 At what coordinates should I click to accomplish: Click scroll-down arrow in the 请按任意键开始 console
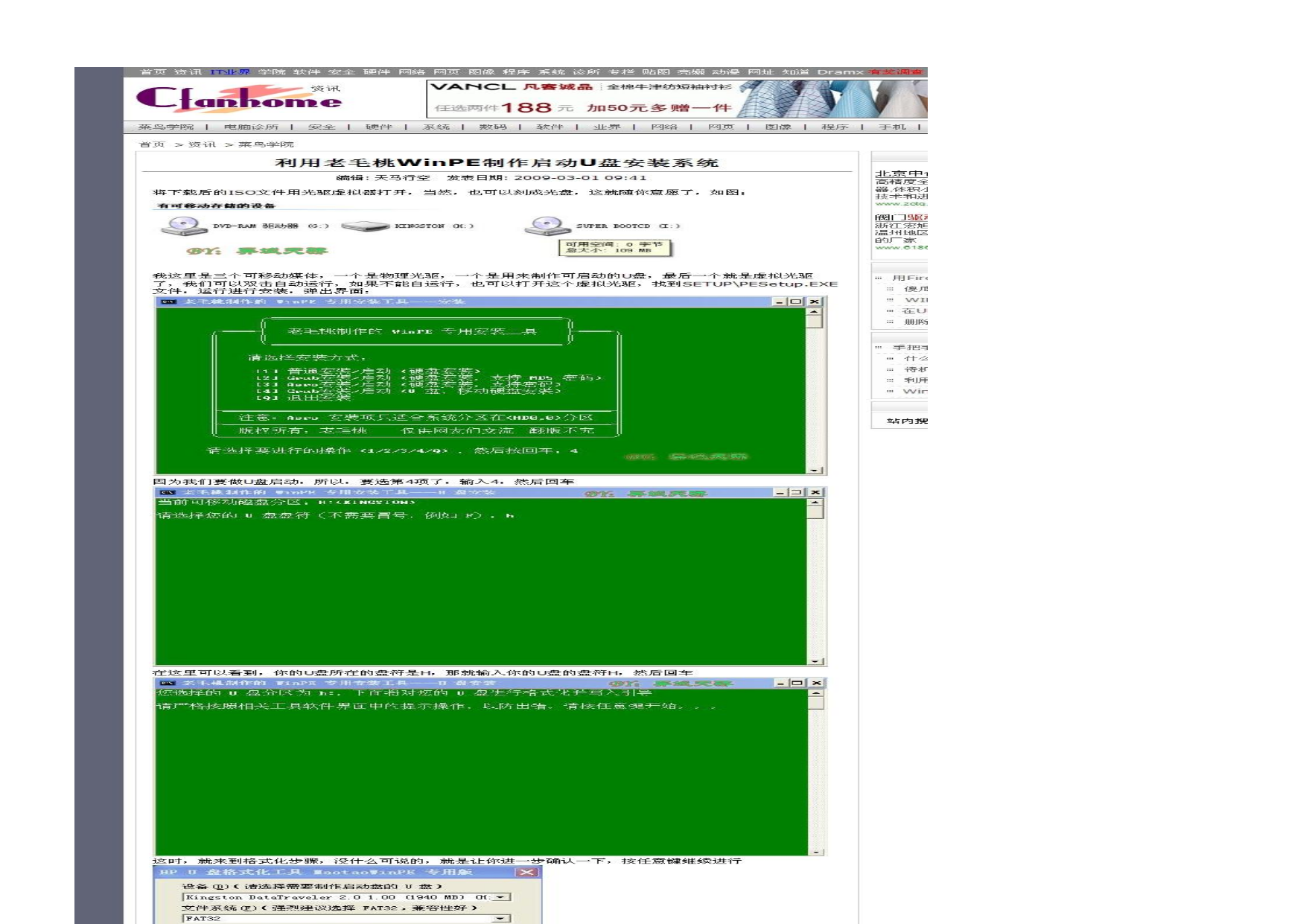click(x=817, y=851)
